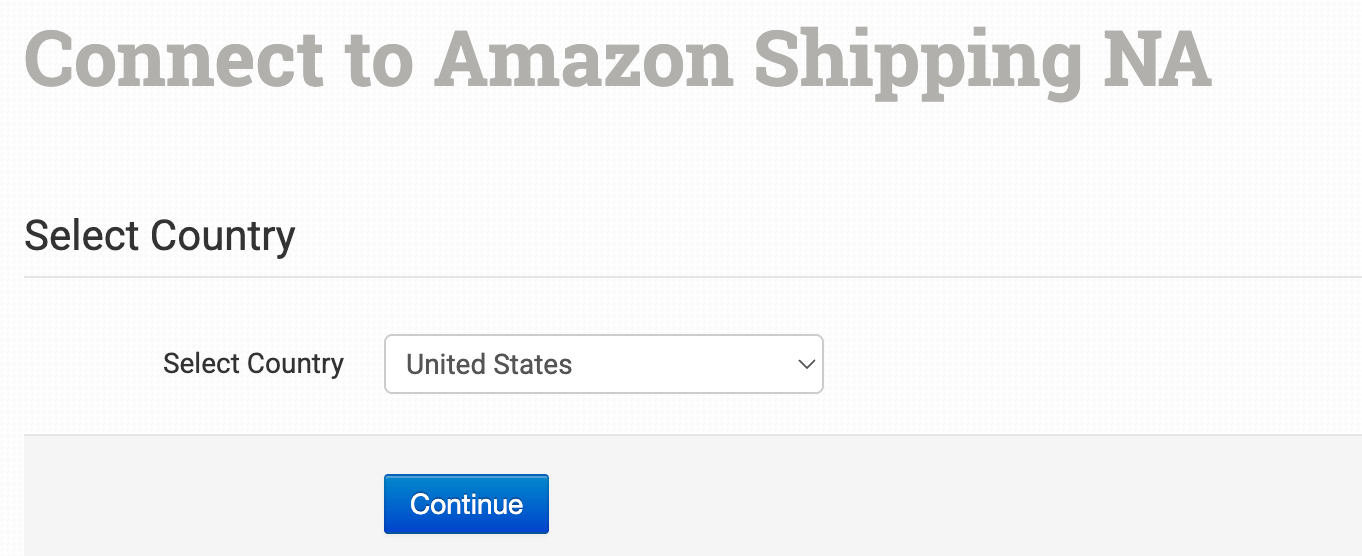Click the divider line under Select Country heading
This screenshot has height=556, width=1362.
pyautogui.click(x=693, y=277)
